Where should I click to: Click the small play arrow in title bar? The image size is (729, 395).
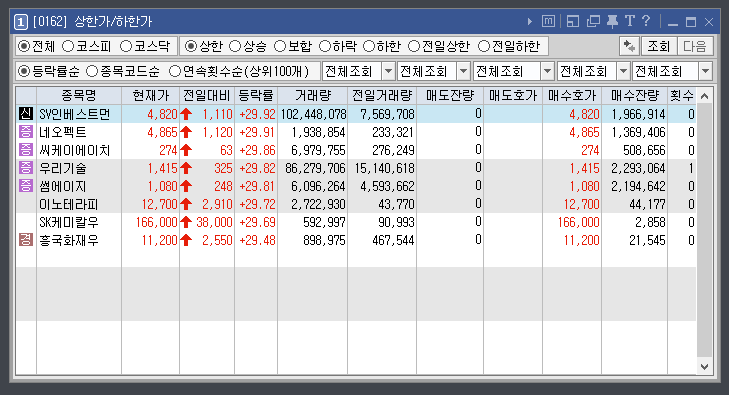[x=530, y=21]
